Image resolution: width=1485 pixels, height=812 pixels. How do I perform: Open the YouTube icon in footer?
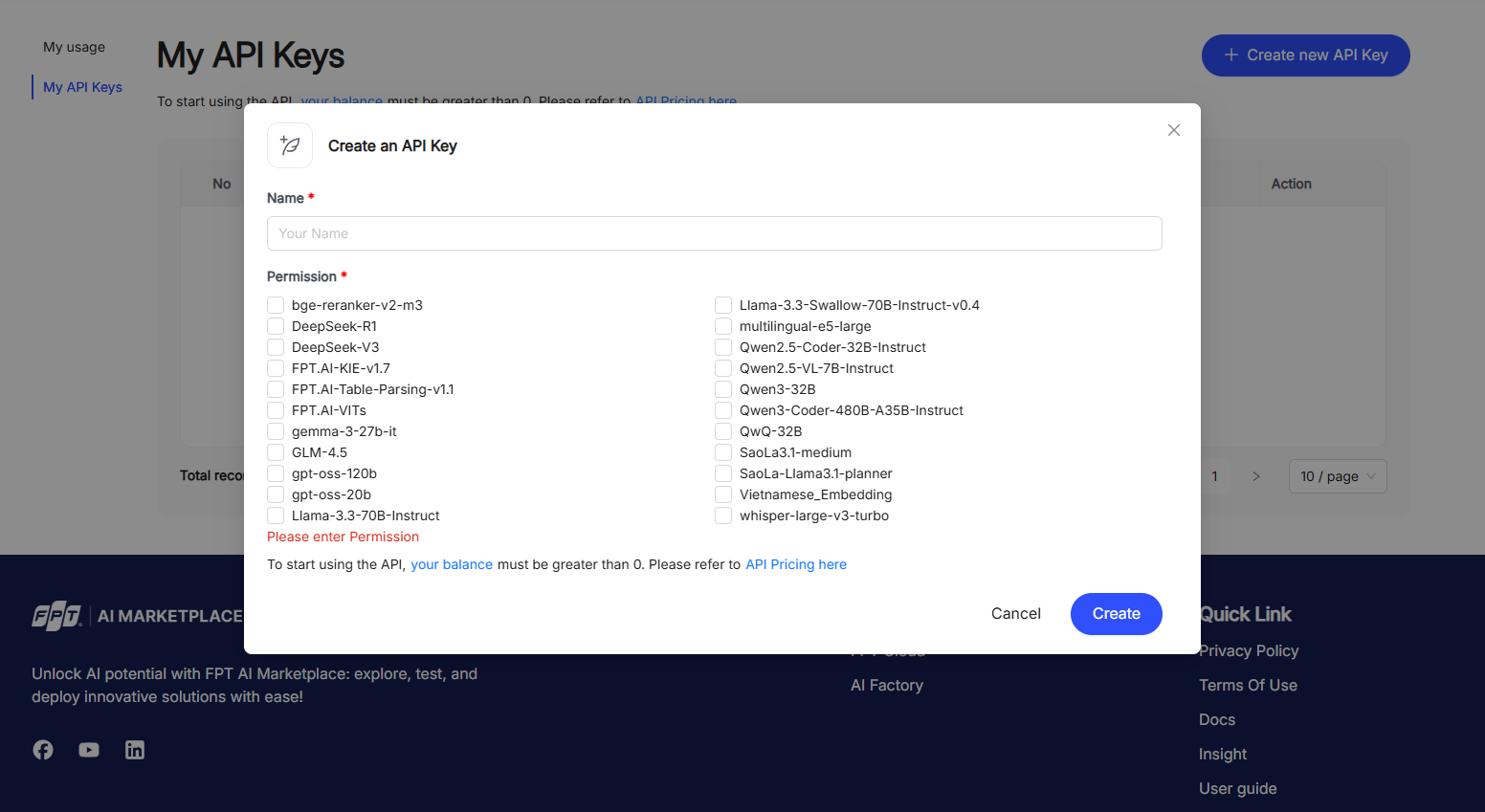click(x=89, y=750)
